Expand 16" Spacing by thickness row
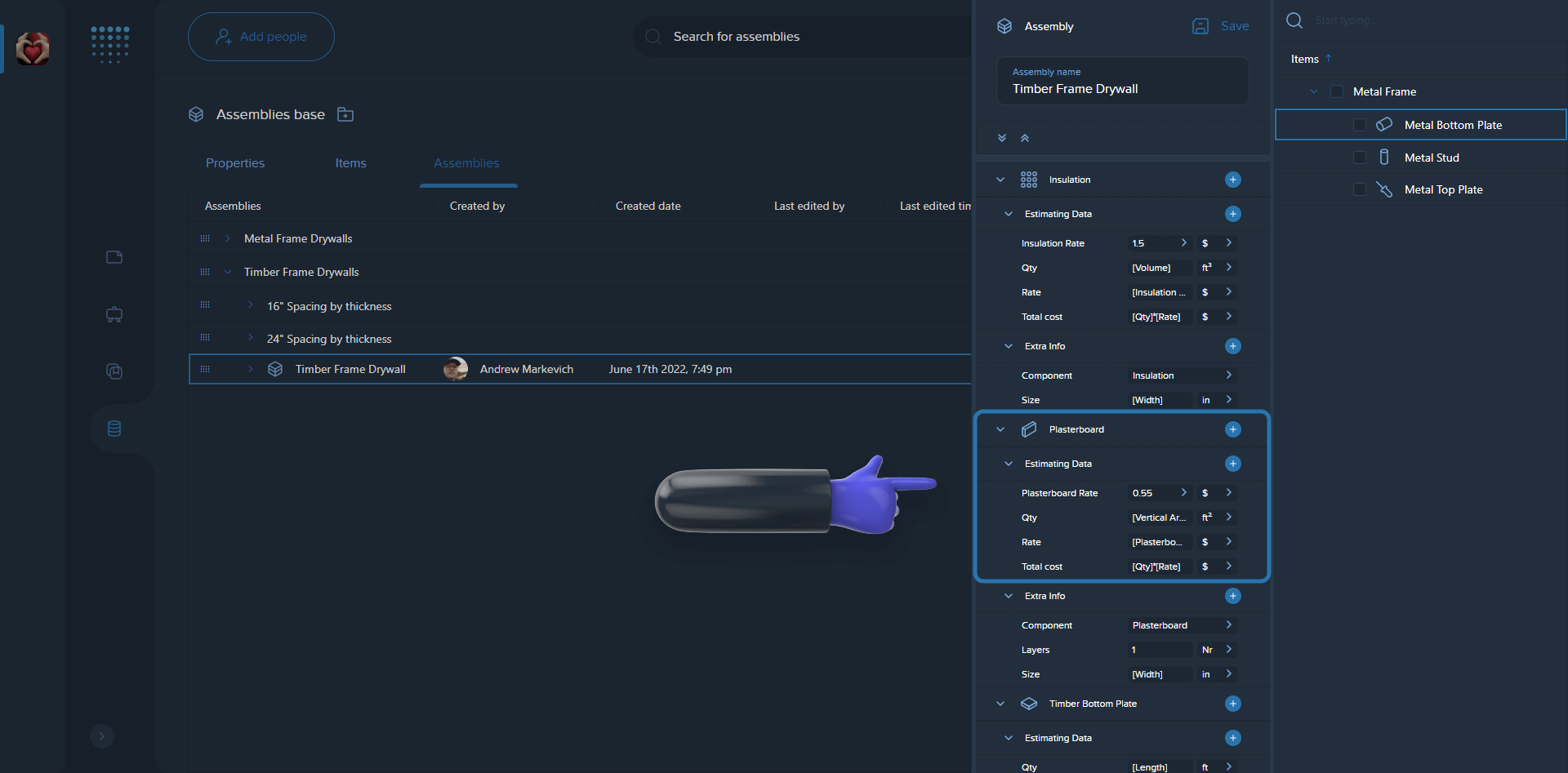Screen dimensions: 1568x773 [x=251, y=305]
